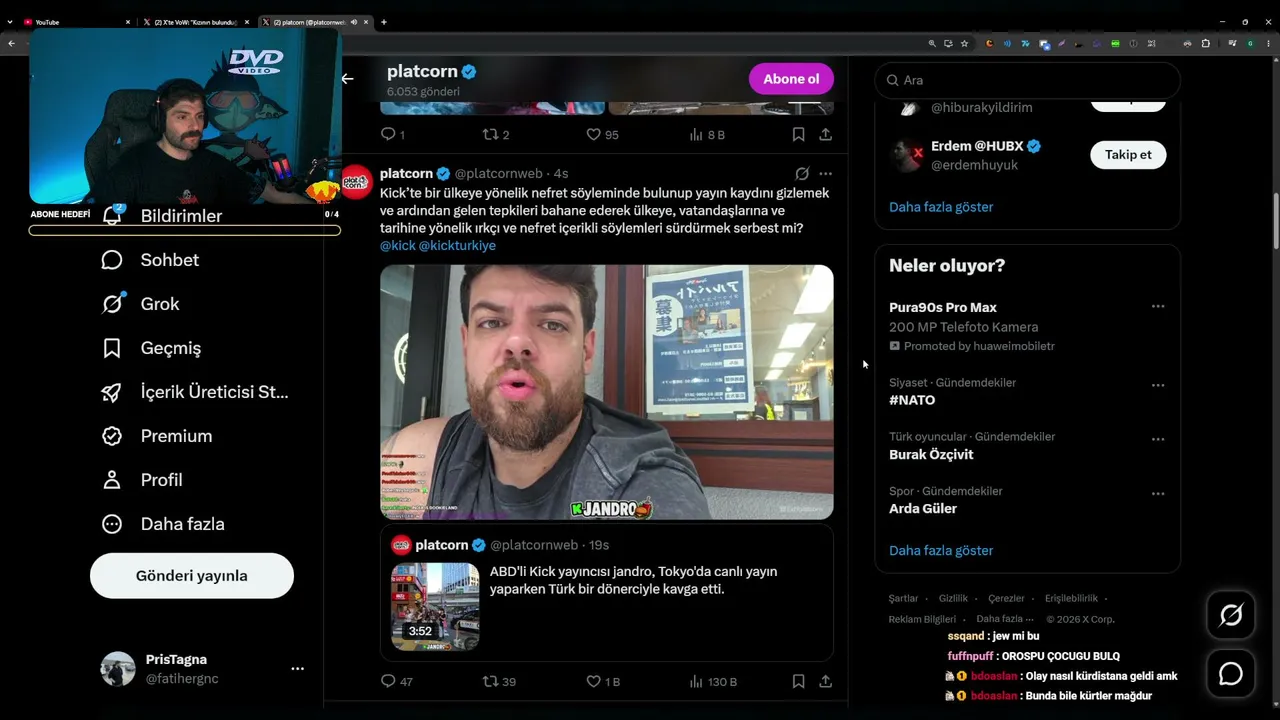Open the Geçmiş bookmark icon in sidebar
This screenshot has width=1280, height=720.
pyautogui.click(x=112, y=348)
